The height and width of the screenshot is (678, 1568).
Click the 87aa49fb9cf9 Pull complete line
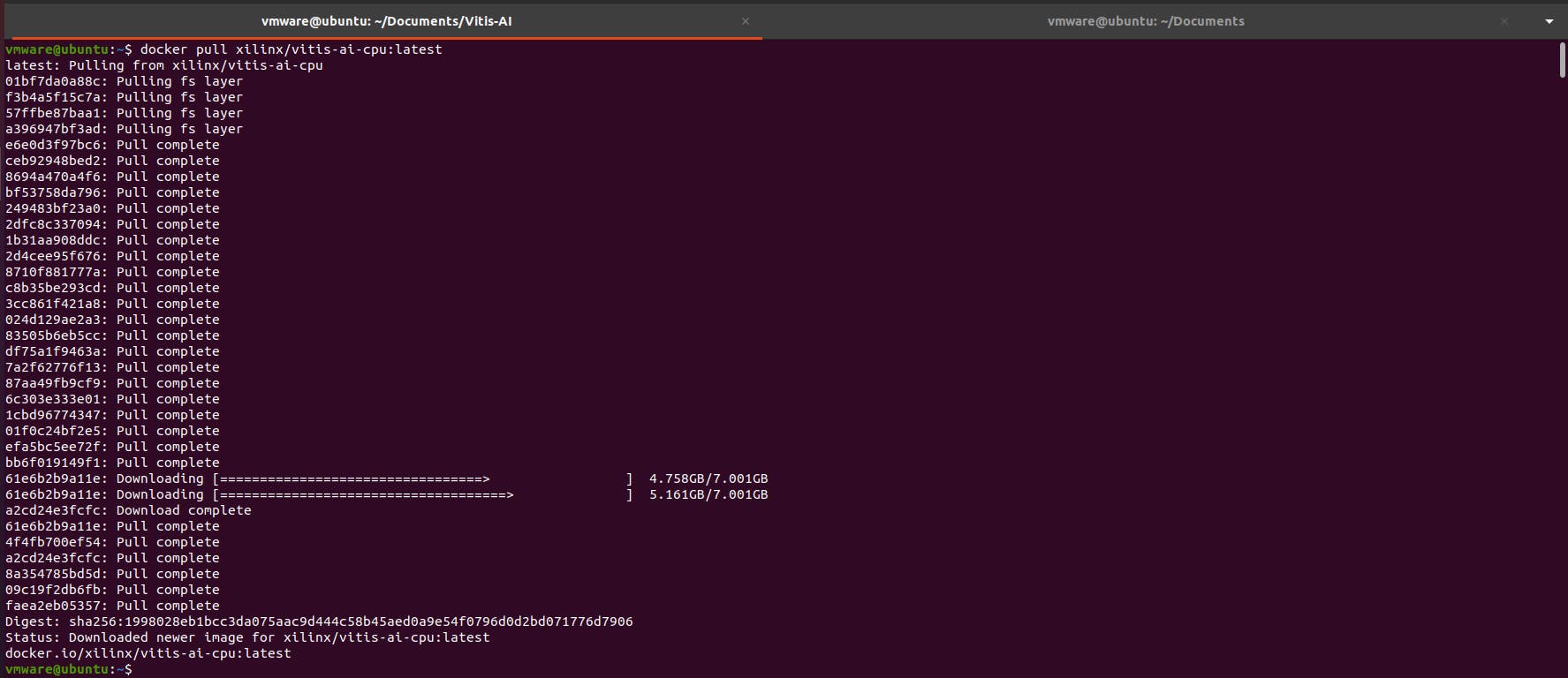click(112, 383)
